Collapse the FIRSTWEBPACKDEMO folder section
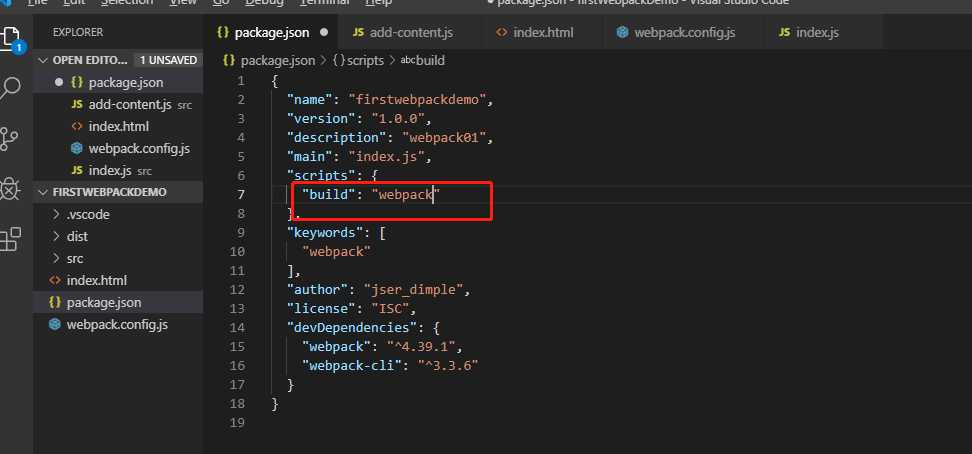The width and height of the screenshot is (972, 454). (x=43, y=192)
